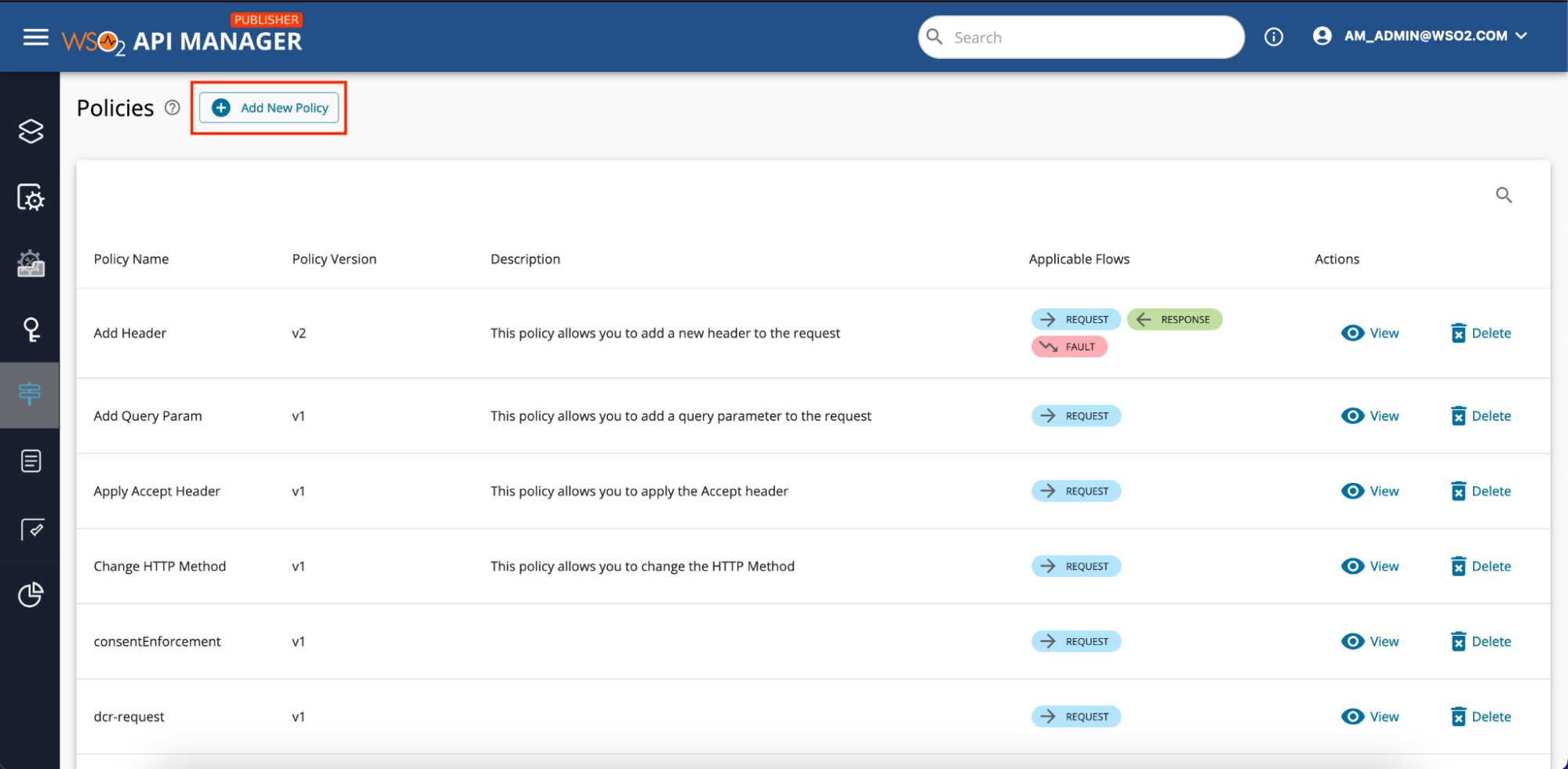View the Add Query Param policy
This screenshot has height=769, width=1568.
(1370, 416)
